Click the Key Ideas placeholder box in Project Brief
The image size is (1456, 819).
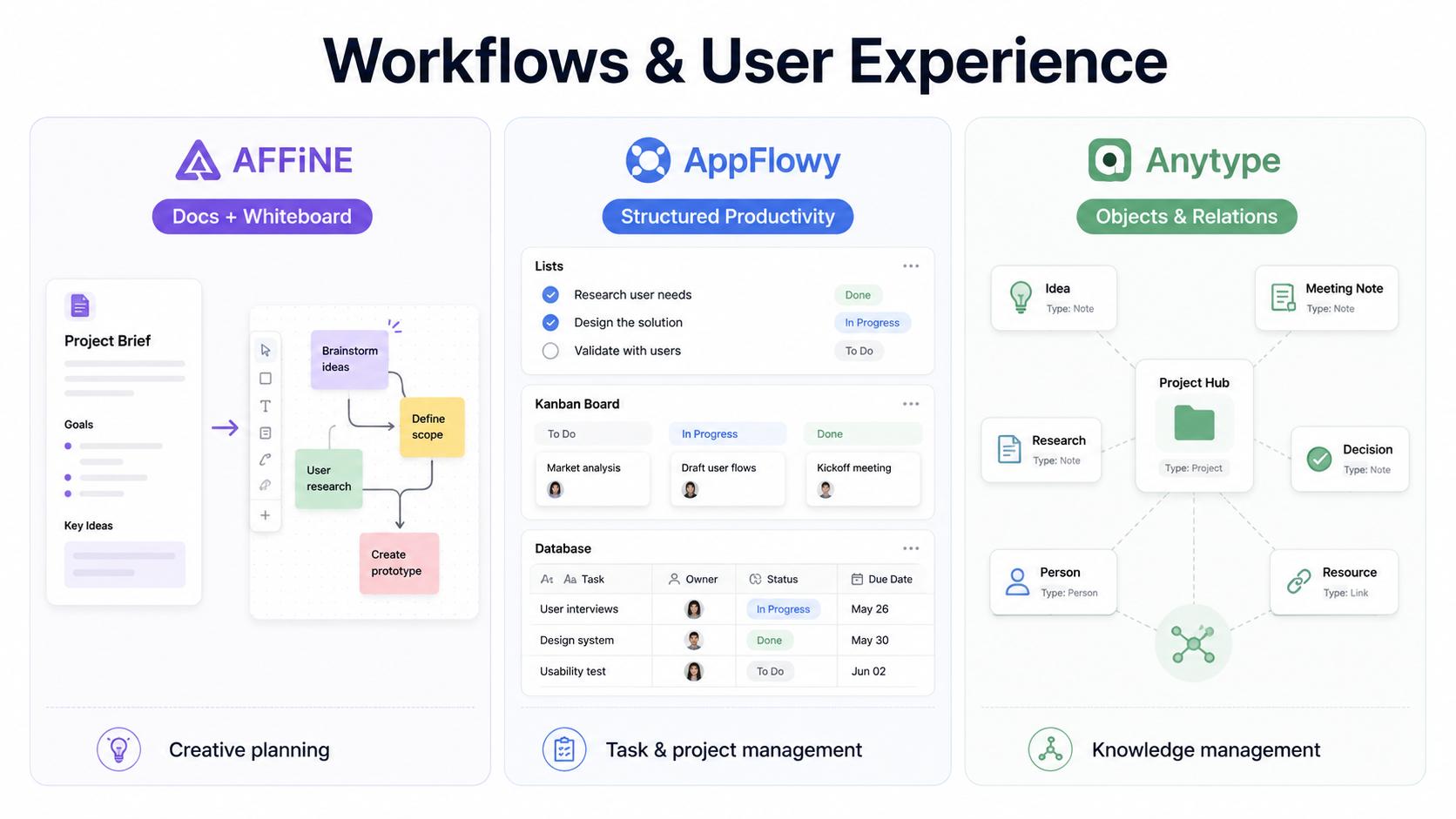(125, 564)
